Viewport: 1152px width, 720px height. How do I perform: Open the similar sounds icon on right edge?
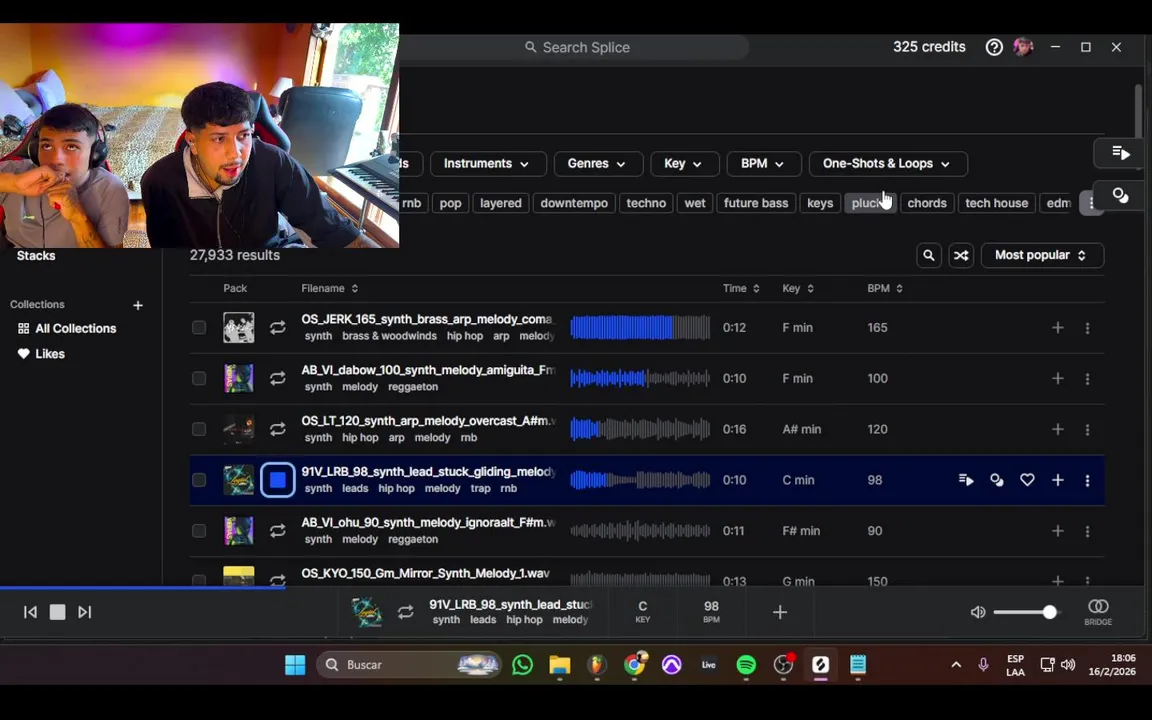click(1120, 195)
